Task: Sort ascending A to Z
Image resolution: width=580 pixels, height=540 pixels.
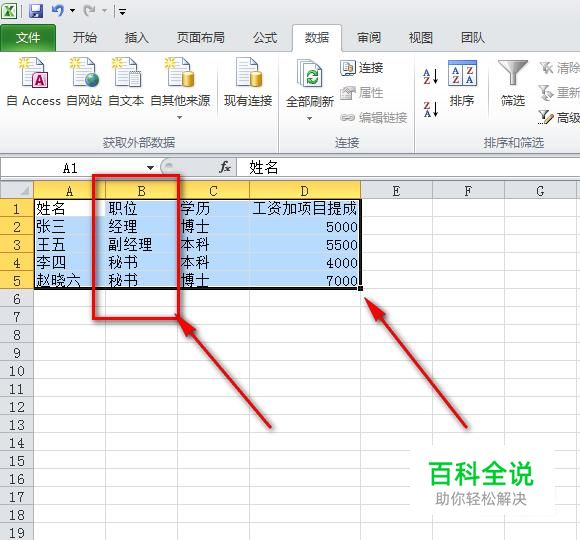Action: pyautogui.click(x=431, y=76)
